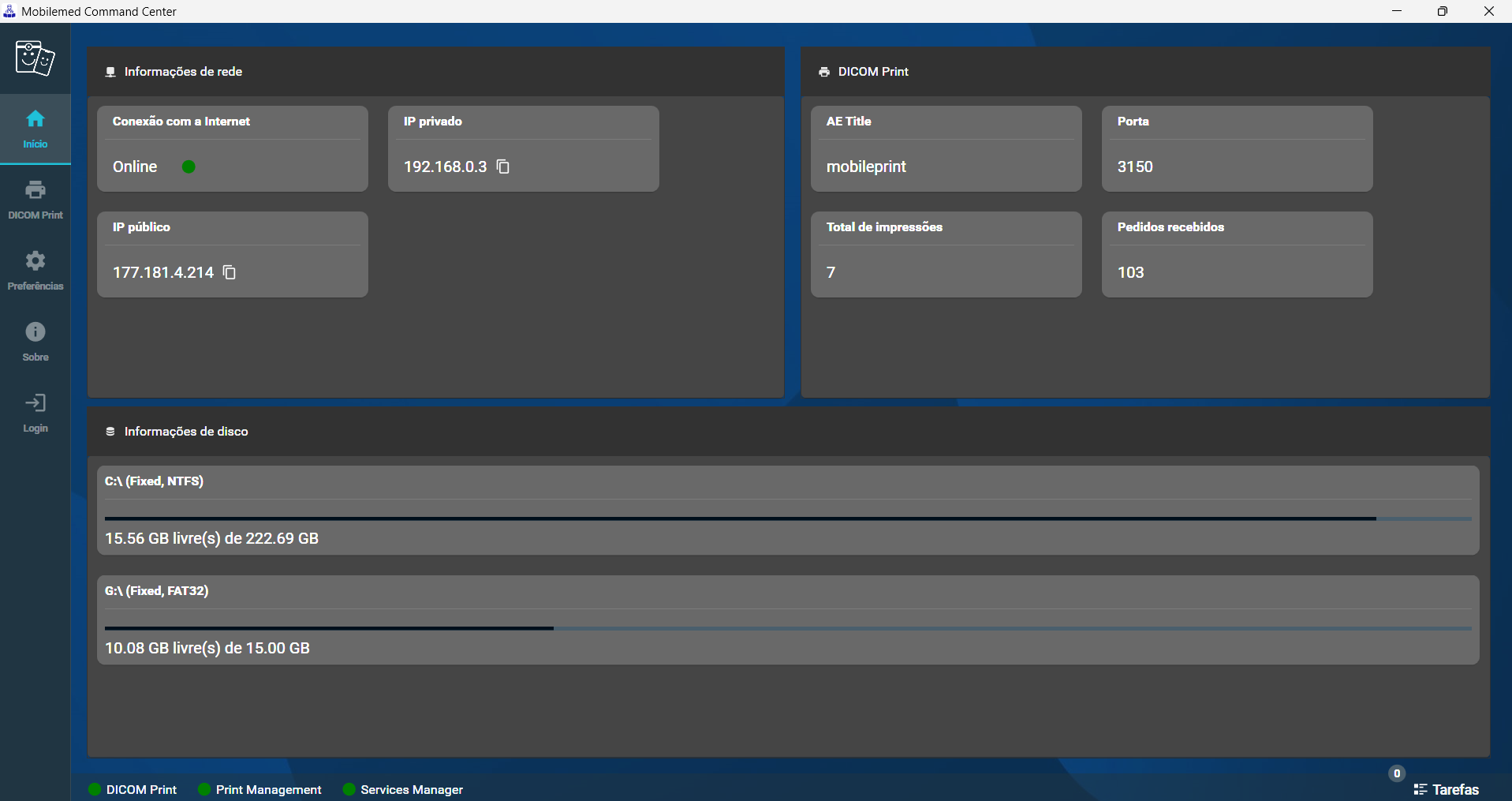Open the Preferências settings page

[35, 271]
